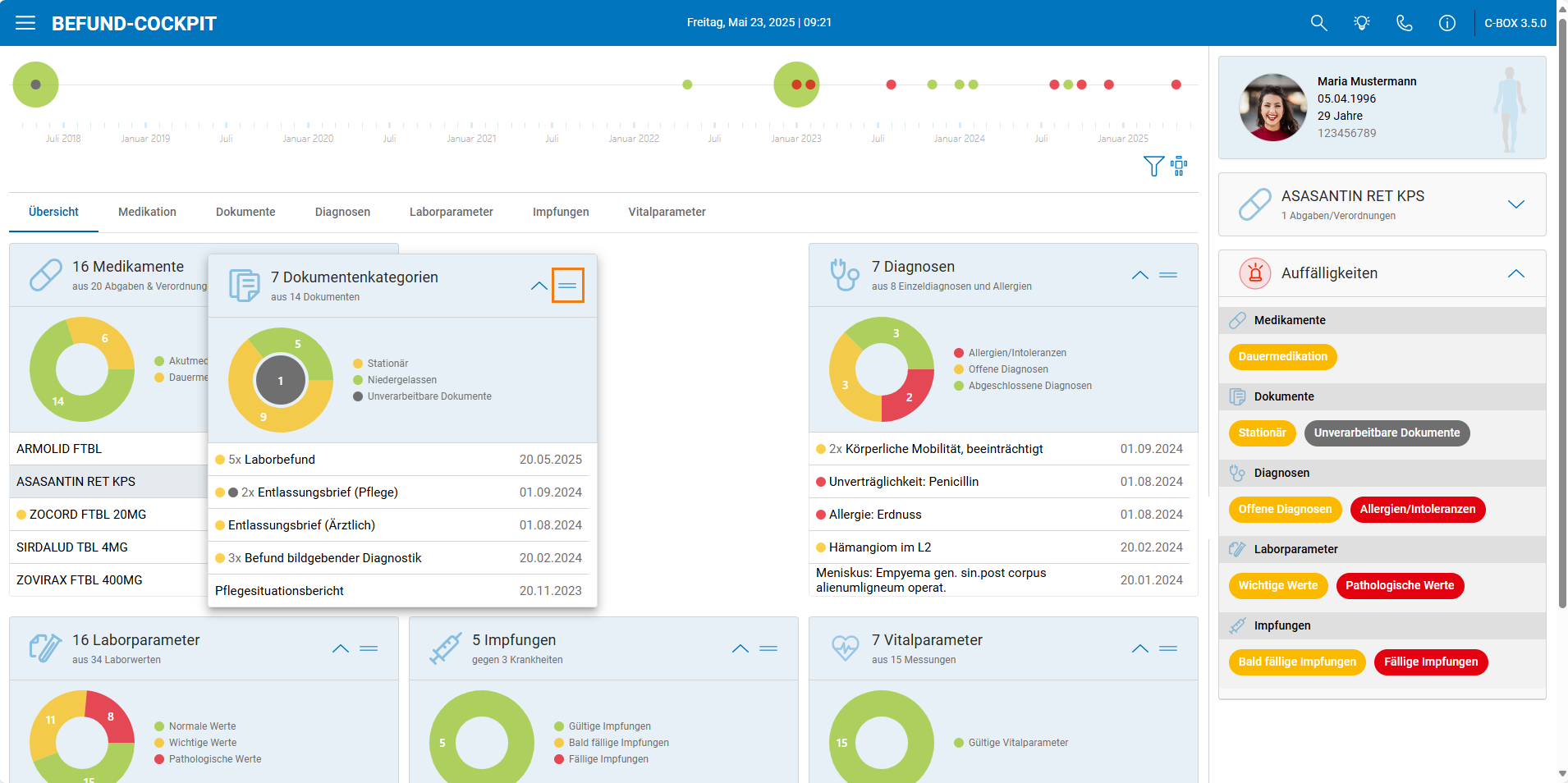This screenshot has height=783, width=1568.
Task: Click the phone contact icon
Action: pyautogui.click(x=1405, y=23)
